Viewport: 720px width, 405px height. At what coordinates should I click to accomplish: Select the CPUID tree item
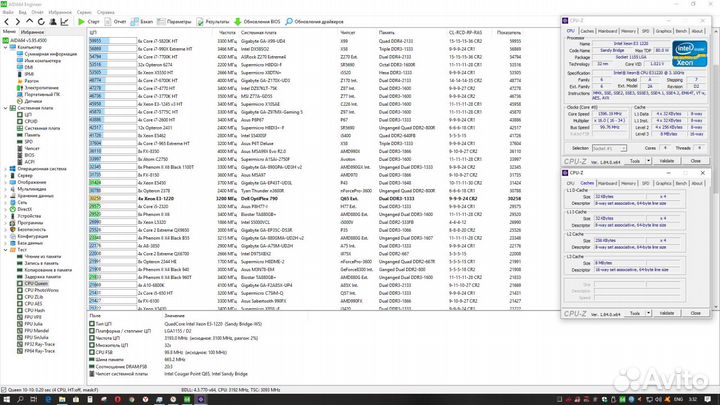click(31, 122)
